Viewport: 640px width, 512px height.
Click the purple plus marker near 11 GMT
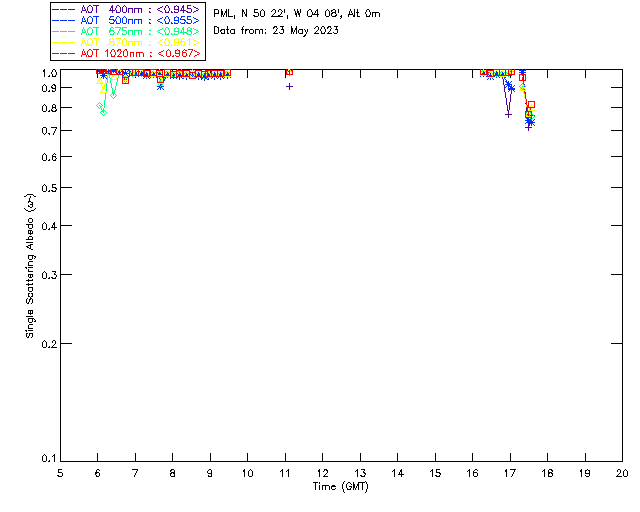(289, 87)
